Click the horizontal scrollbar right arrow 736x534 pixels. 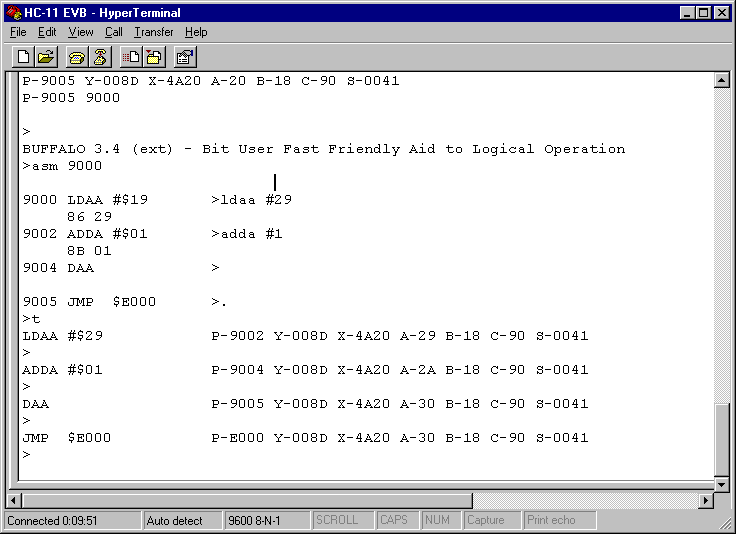(706, 500)
